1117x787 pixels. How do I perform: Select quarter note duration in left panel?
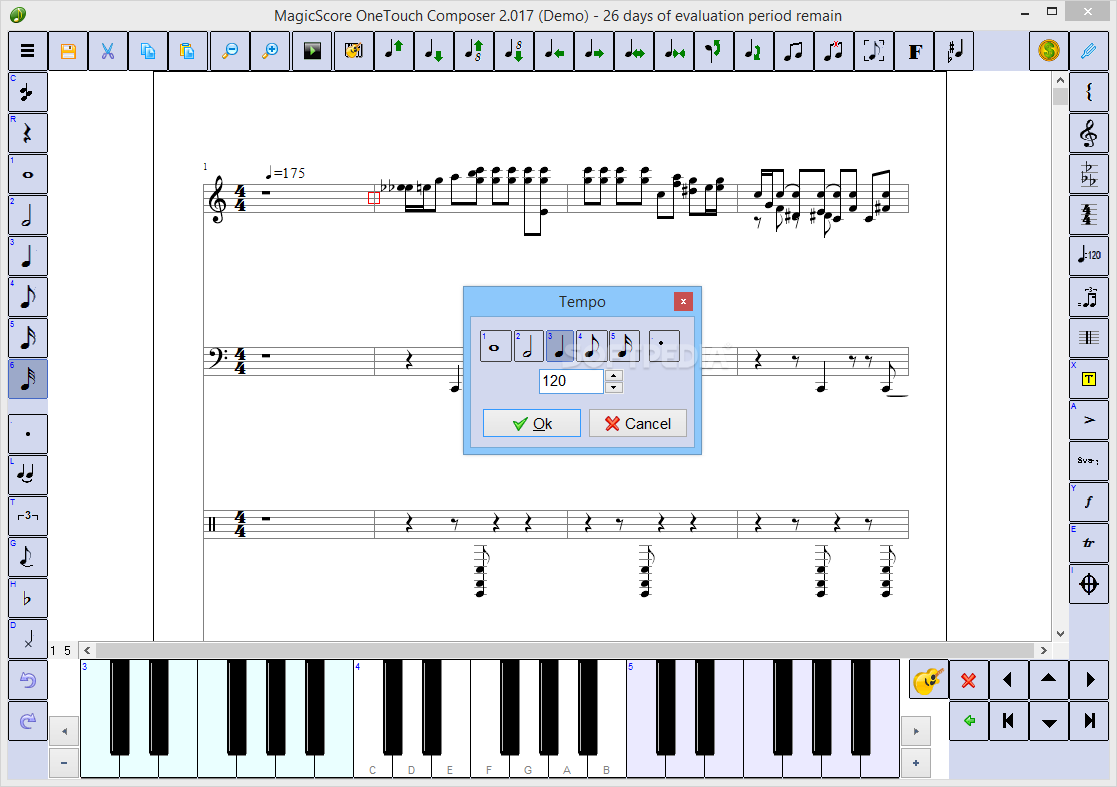(x=28, y=256)
